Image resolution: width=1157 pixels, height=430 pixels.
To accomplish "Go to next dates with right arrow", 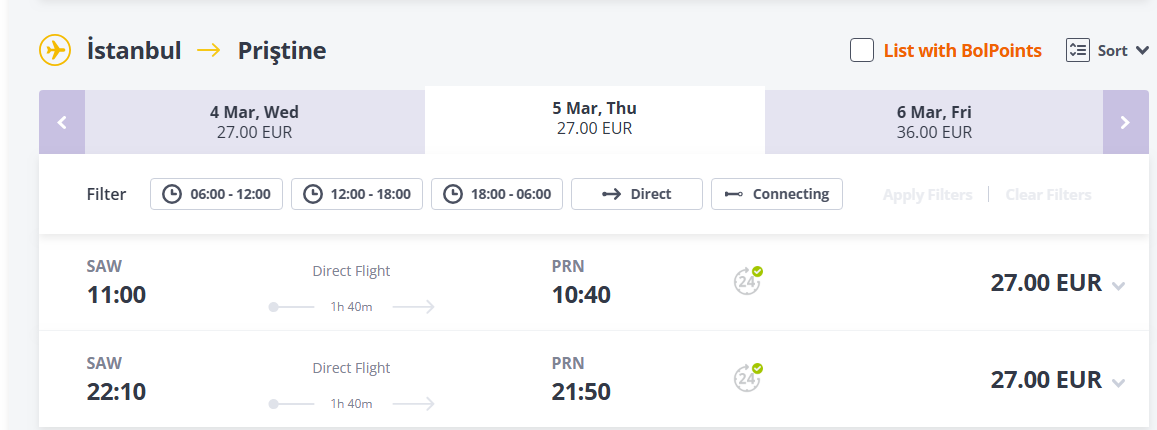I will (1125, 122).
